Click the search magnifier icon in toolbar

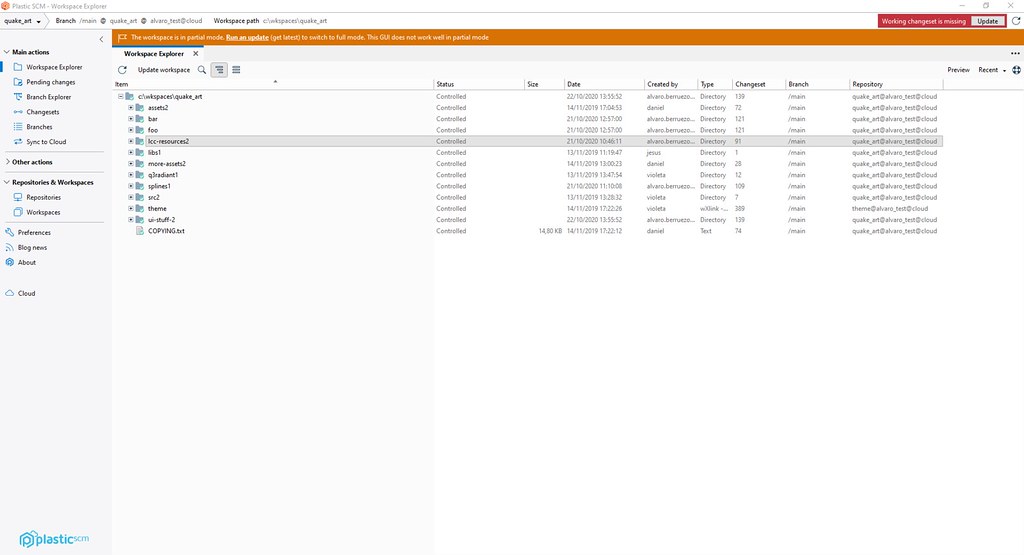(202, 70)
